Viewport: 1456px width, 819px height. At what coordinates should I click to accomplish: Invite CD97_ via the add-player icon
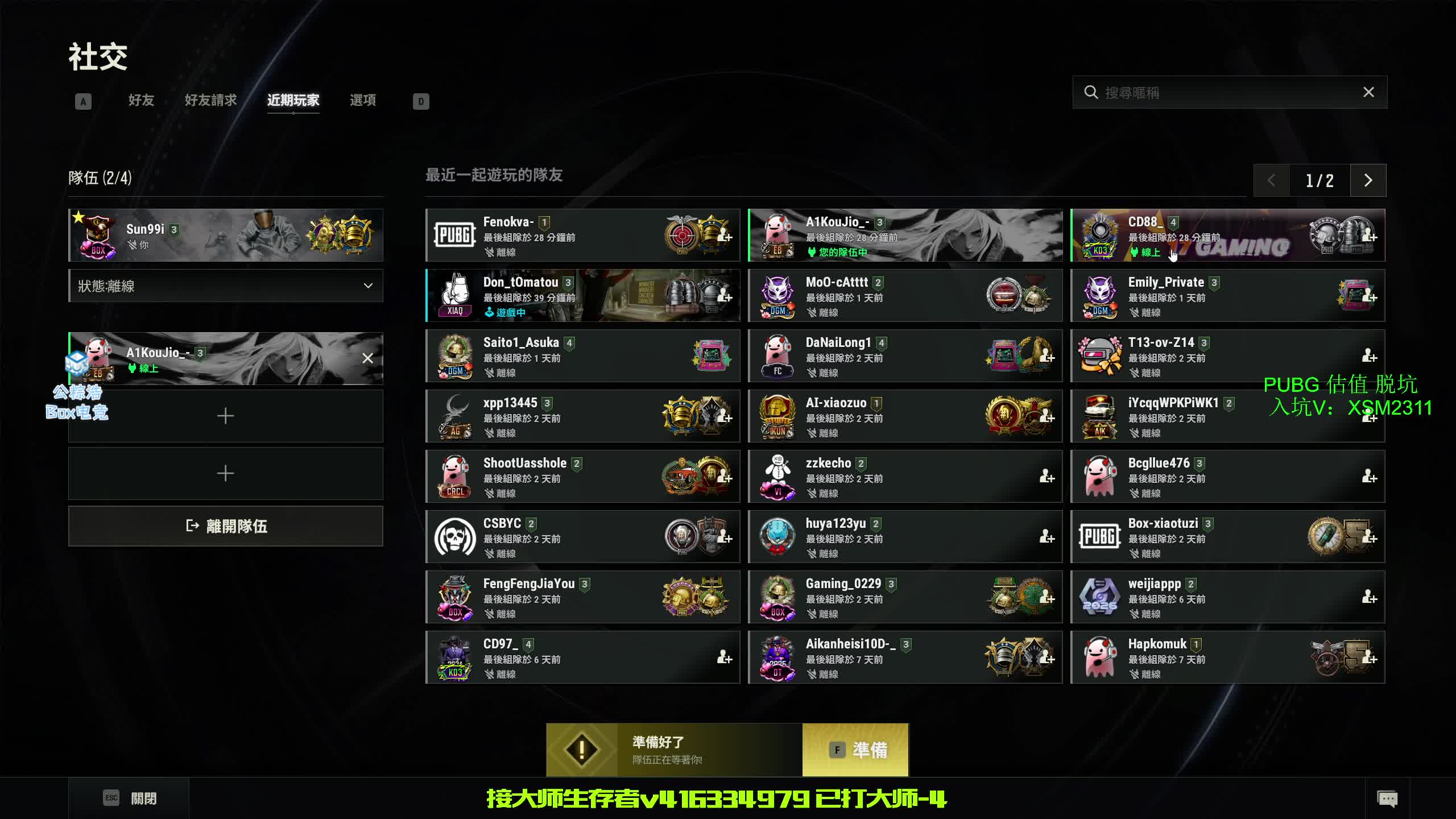click(724, 657)
